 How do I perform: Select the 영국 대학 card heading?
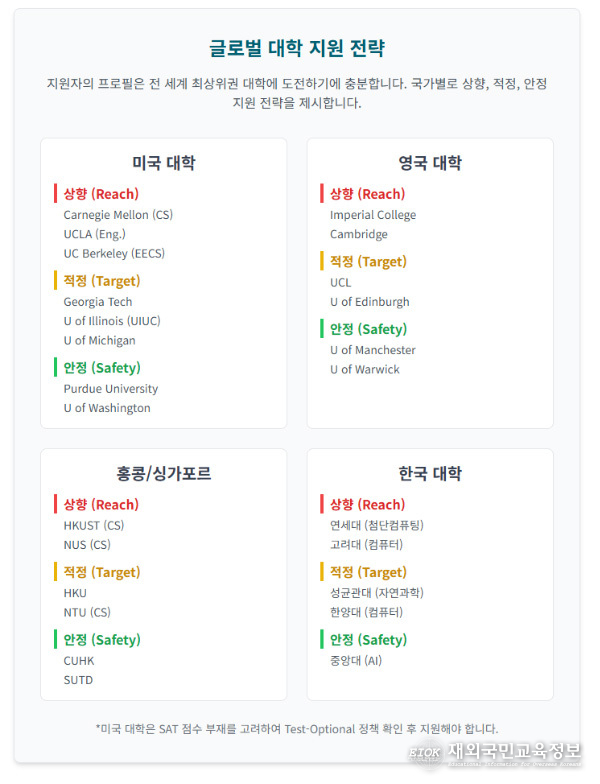pyautogui.click(x=430, y=162)
